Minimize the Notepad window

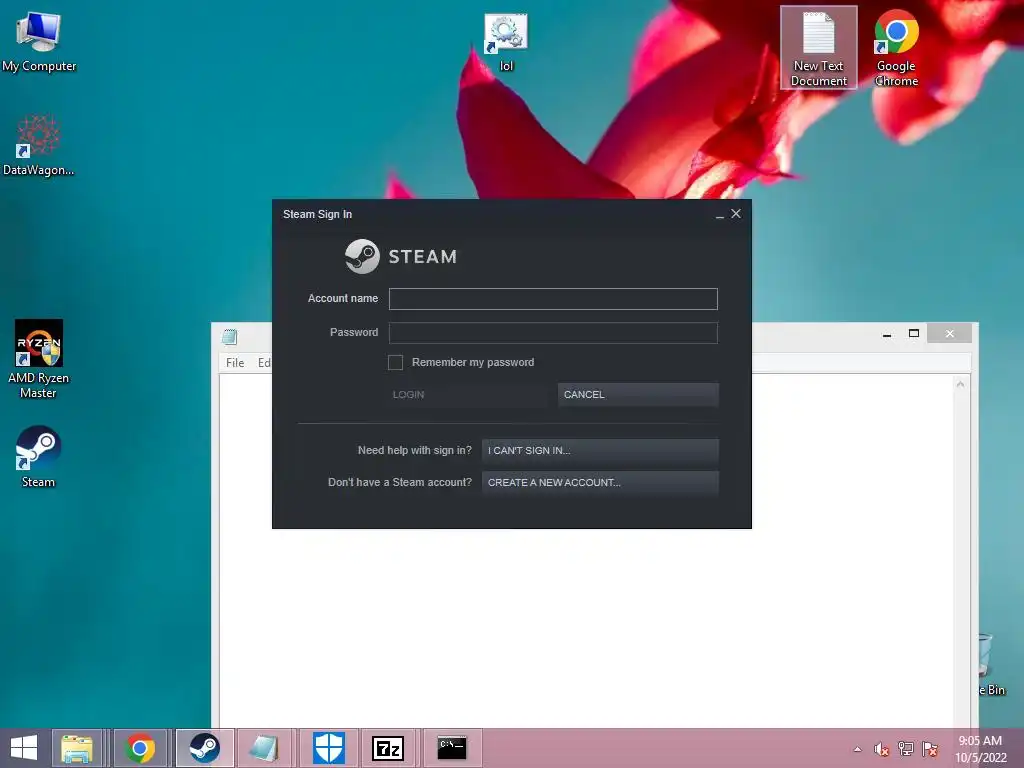(887, 334)
